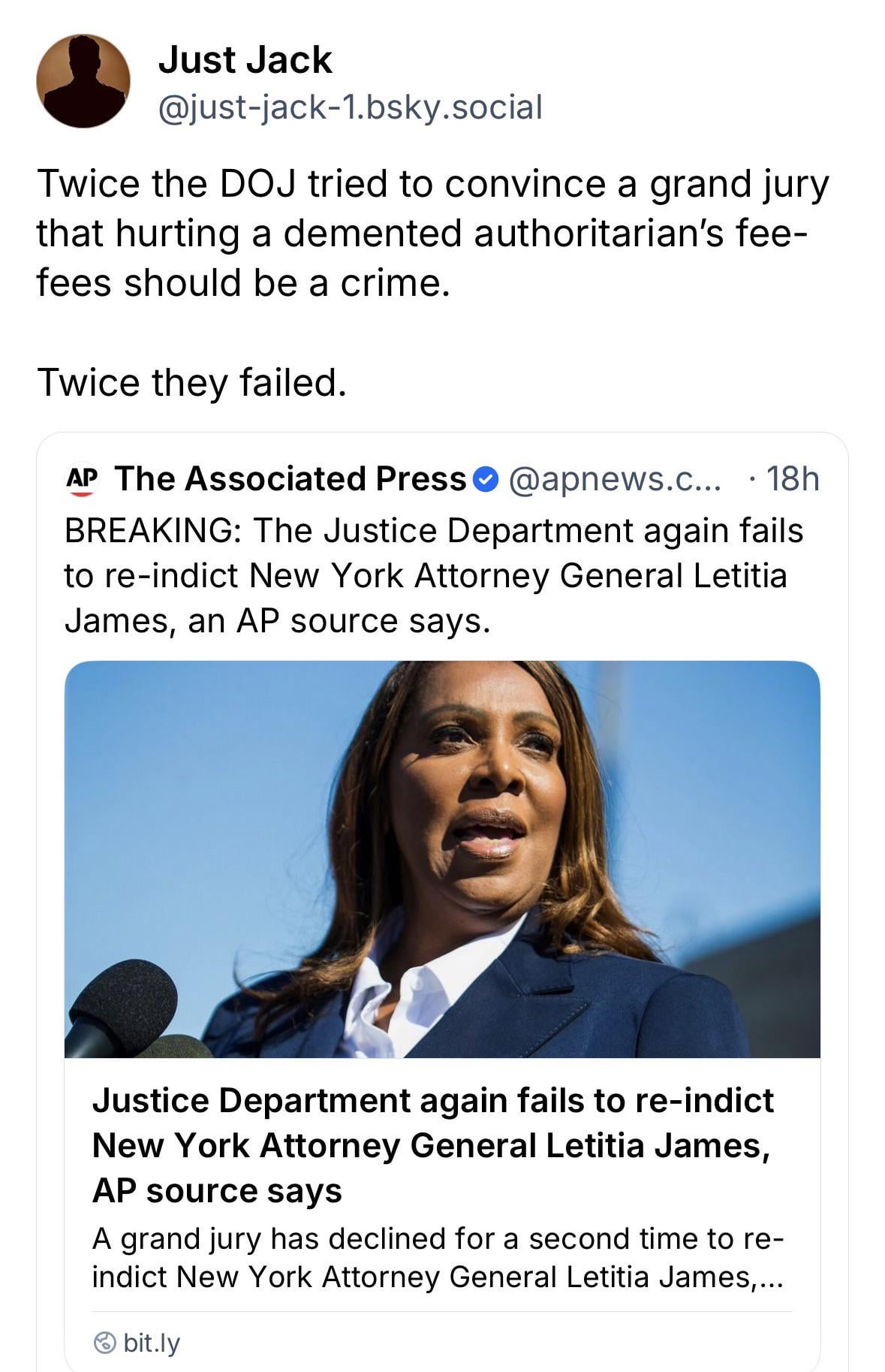This screenshot has width=885, height=1372.
Task: Open The Associated Press account name
Action: pyautogui.click(x=290, y=479)
